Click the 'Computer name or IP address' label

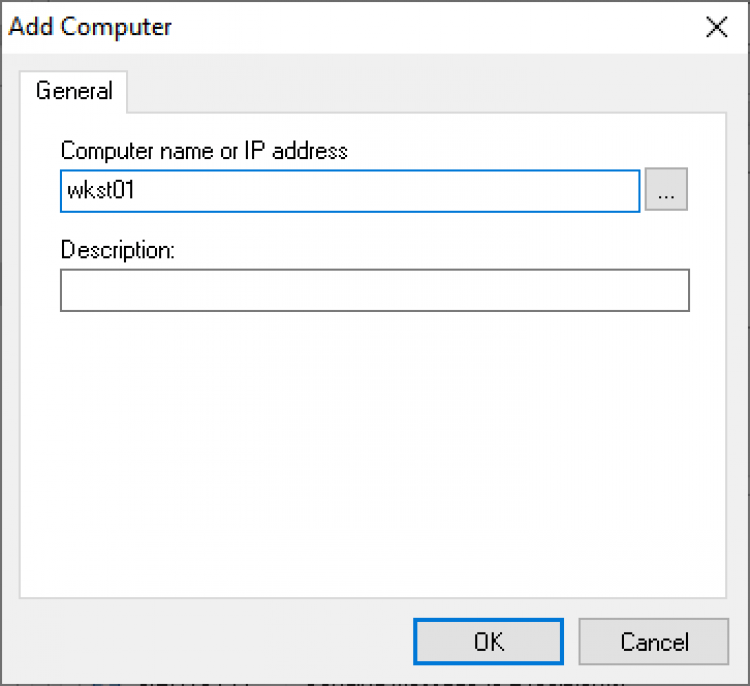204,151
